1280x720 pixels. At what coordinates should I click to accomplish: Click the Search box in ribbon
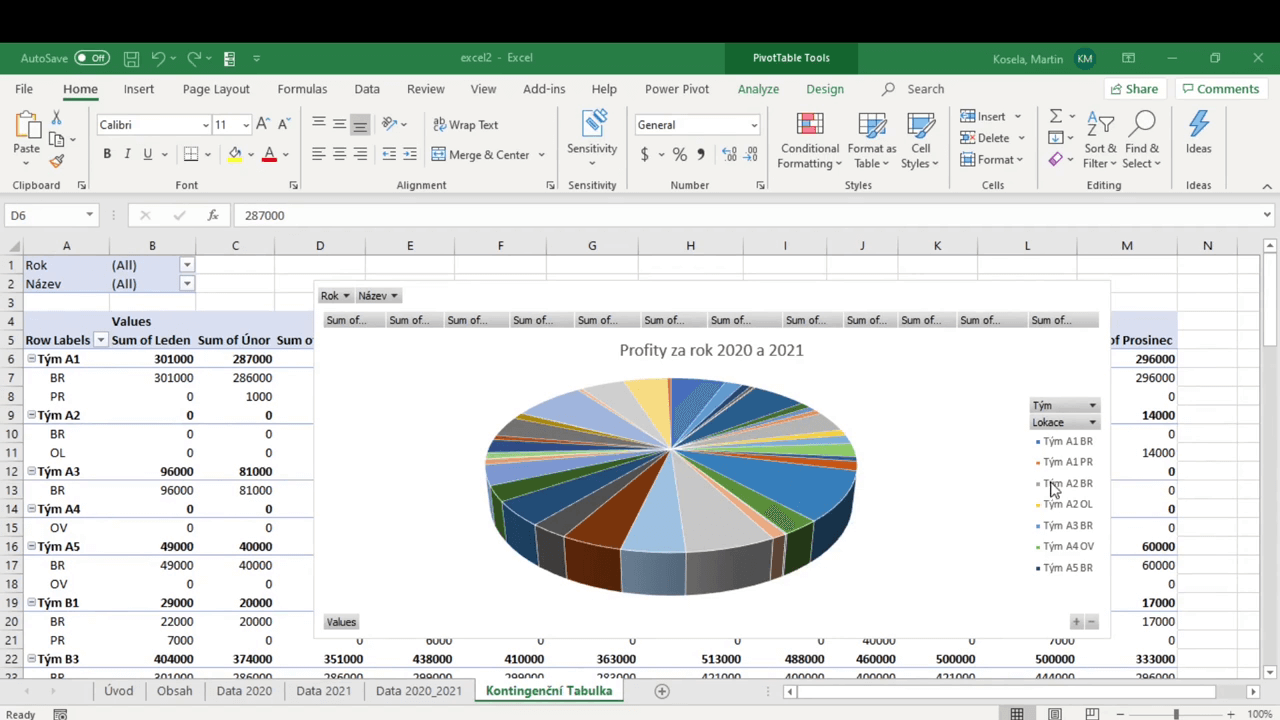pyautogui.click(x=915, y=89)
